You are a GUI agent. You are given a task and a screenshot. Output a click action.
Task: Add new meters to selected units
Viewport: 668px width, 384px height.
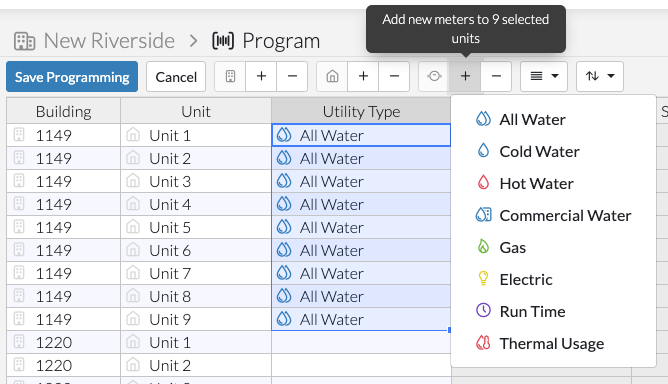[x=465, y=76]
